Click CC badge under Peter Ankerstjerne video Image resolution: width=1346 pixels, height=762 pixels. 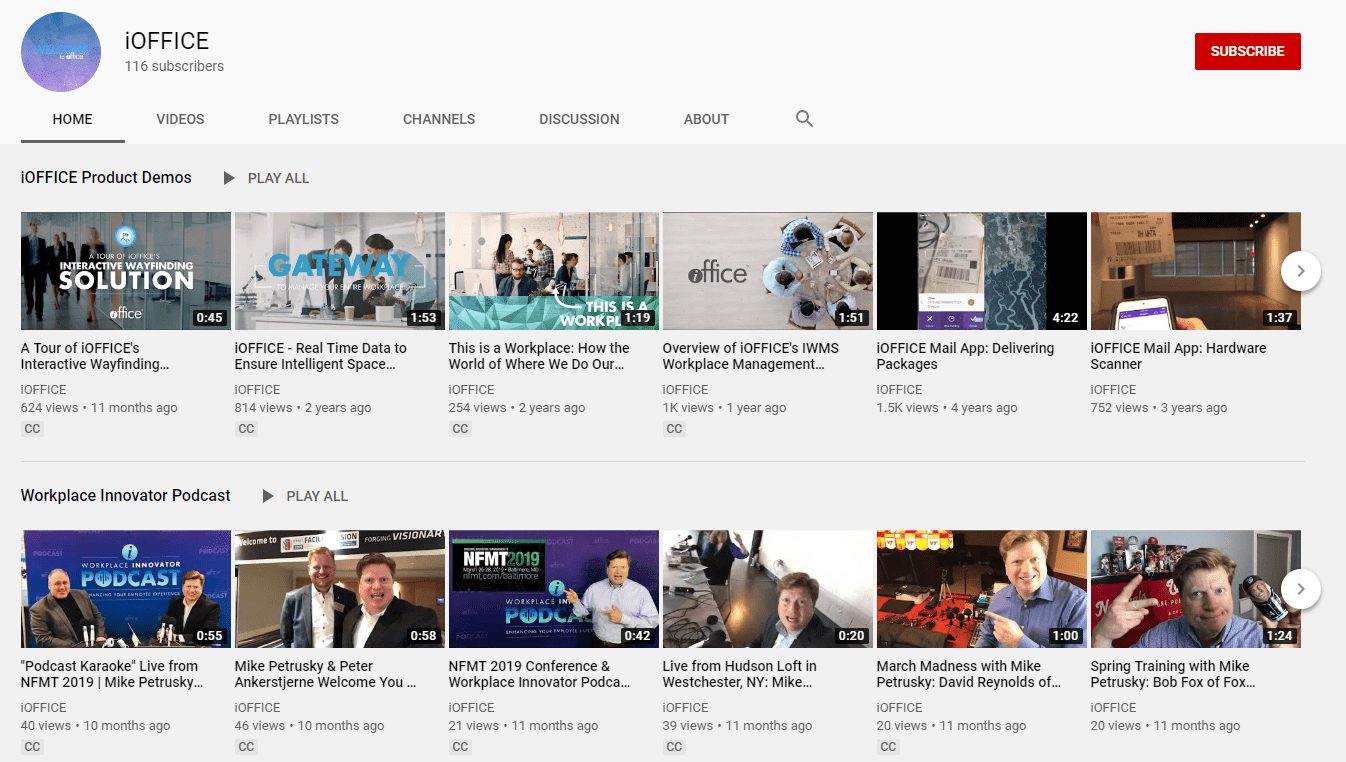point(246,747)
